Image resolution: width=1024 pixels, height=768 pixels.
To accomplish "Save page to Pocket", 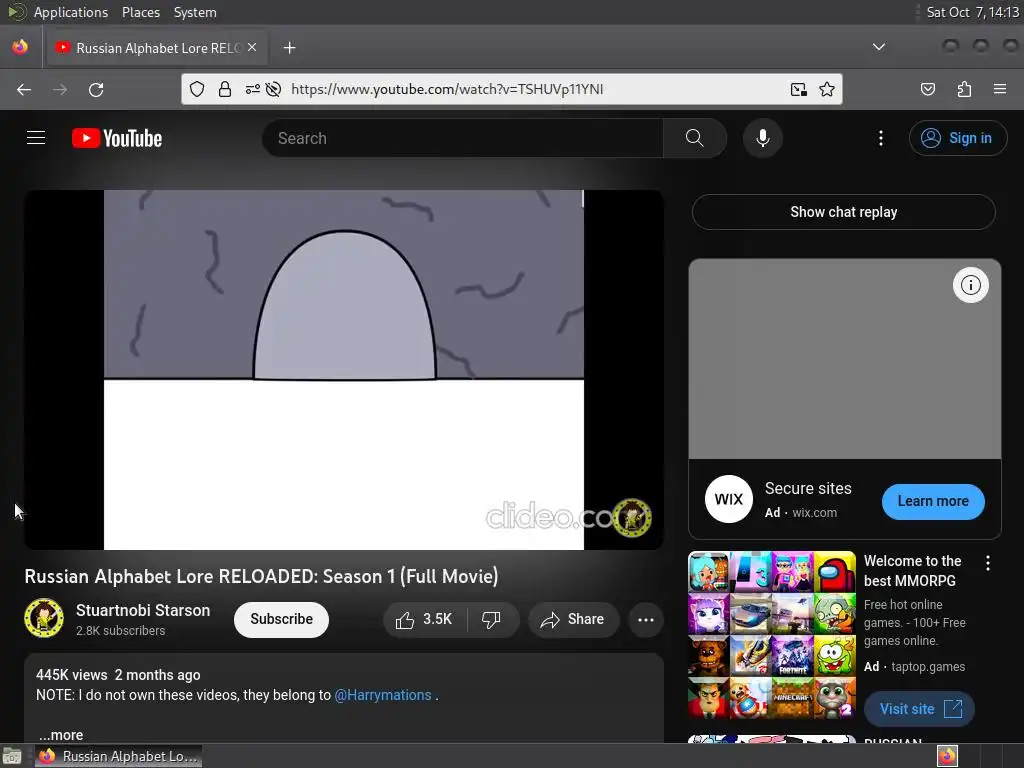I will coord(927,89).
